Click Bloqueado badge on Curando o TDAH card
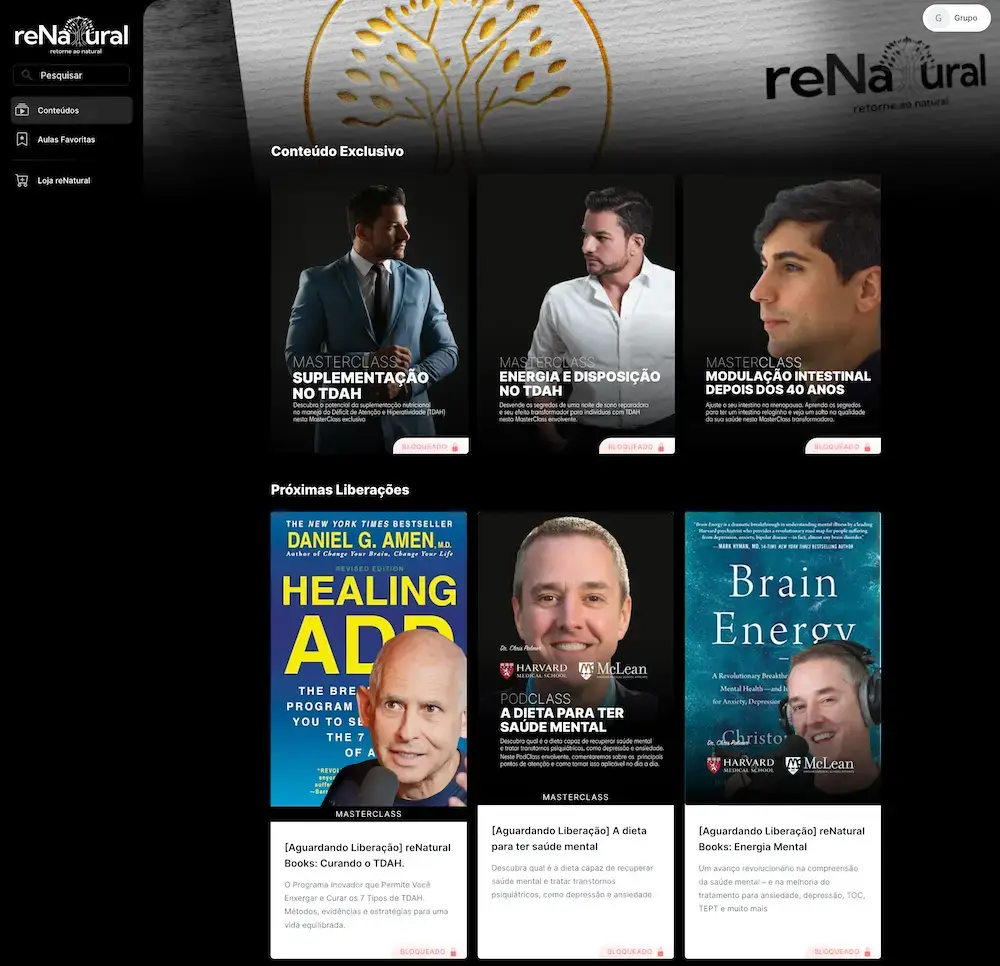The width and height of the screenshot is (1000, 966). (x=429, y=951)
